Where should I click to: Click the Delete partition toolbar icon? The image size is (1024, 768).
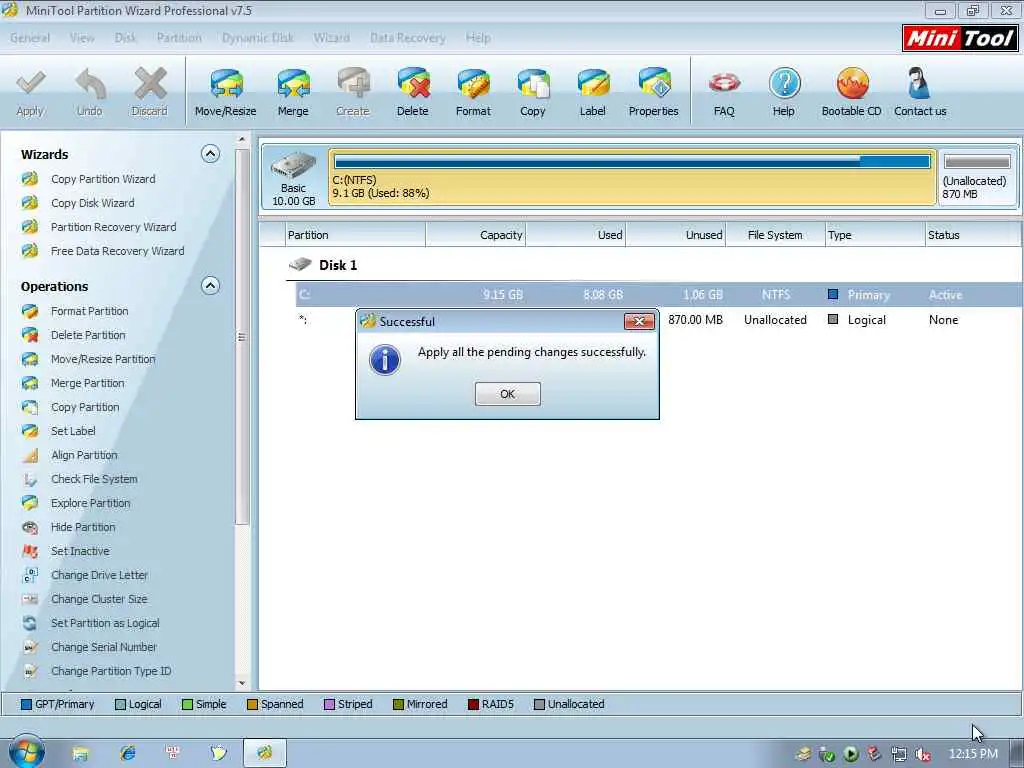pyautogui.click(x=413, y=93)
